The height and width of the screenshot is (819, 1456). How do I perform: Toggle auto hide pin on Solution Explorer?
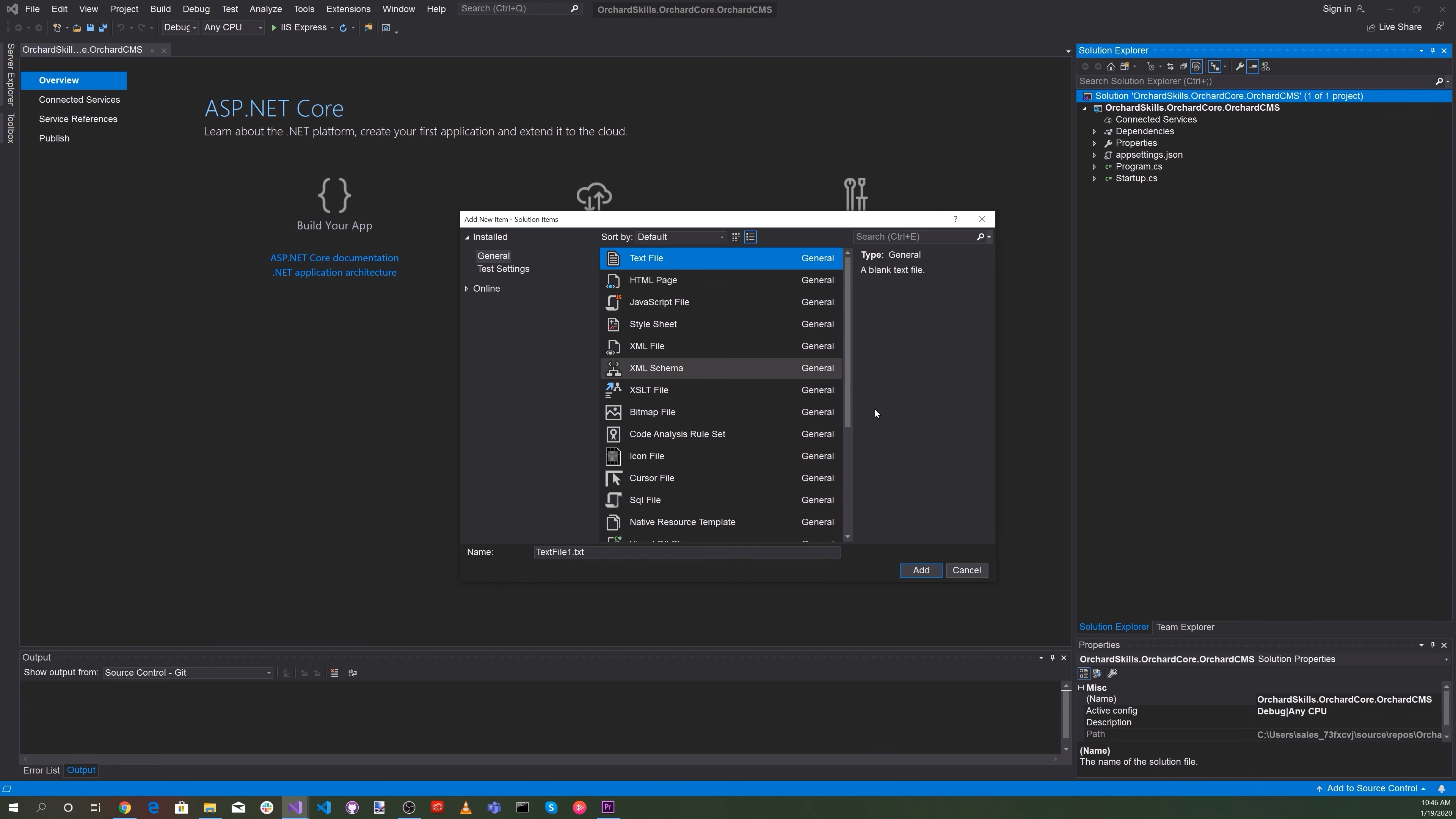click(1433, 51)
